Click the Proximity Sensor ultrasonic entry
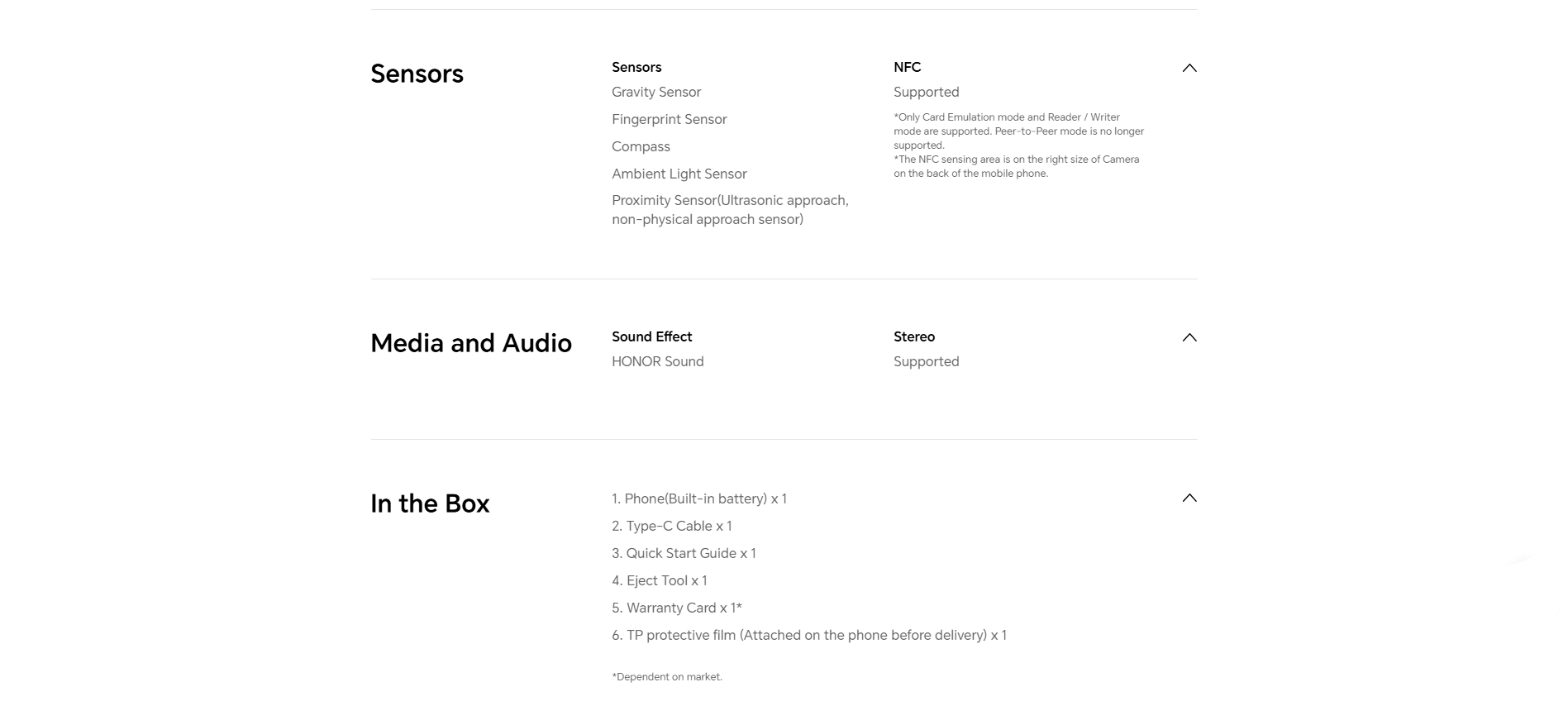Image resolution: width=1568 pixels, height=706 pixels. pyautogui.click(x=730, y=210)
